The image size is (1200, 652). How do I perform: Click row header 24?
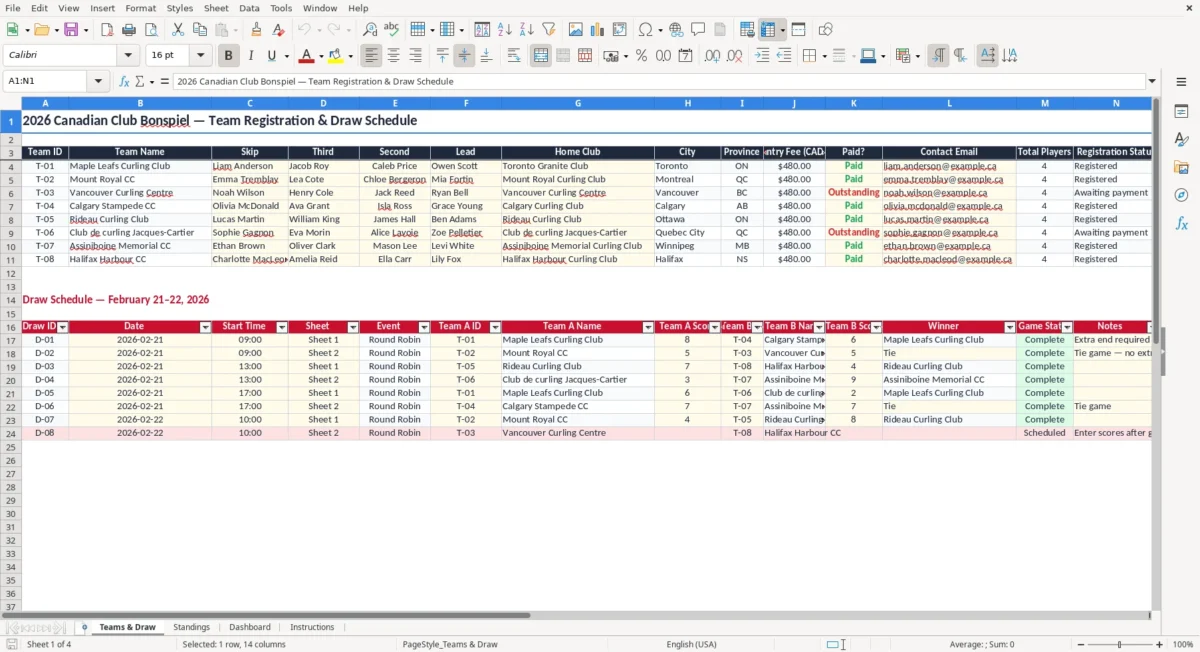pyautogui.click(x=11, y=433)
